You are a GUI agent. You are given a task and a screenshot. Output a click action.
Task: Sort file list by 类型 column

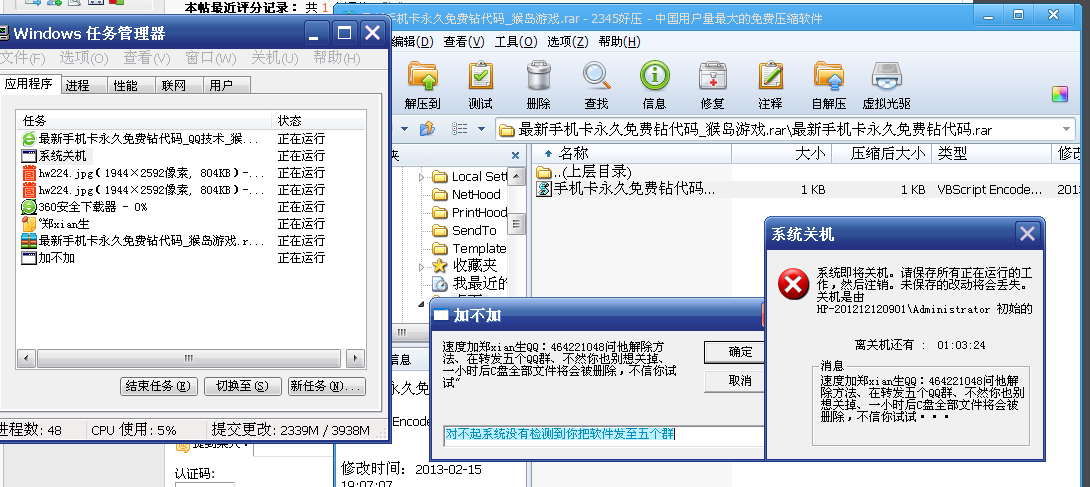click(993, 153)
